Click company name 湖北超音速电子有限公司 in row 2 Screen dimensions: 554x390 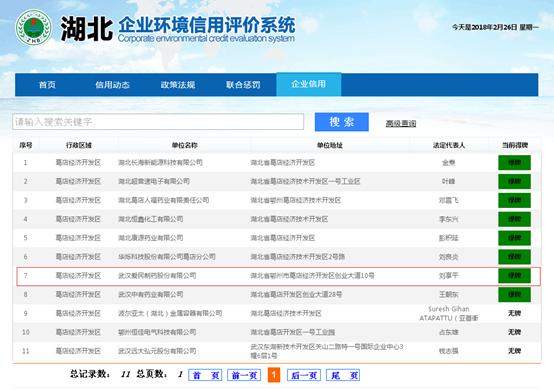point(154,182)
